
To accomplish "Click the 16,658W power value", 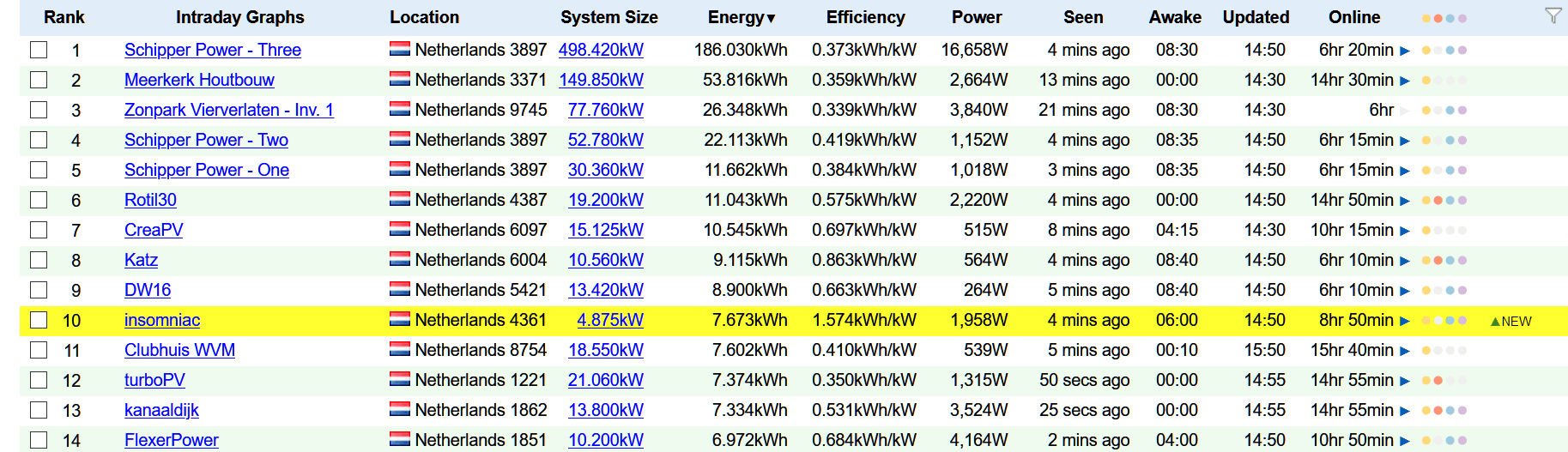I will pos(974,50).
